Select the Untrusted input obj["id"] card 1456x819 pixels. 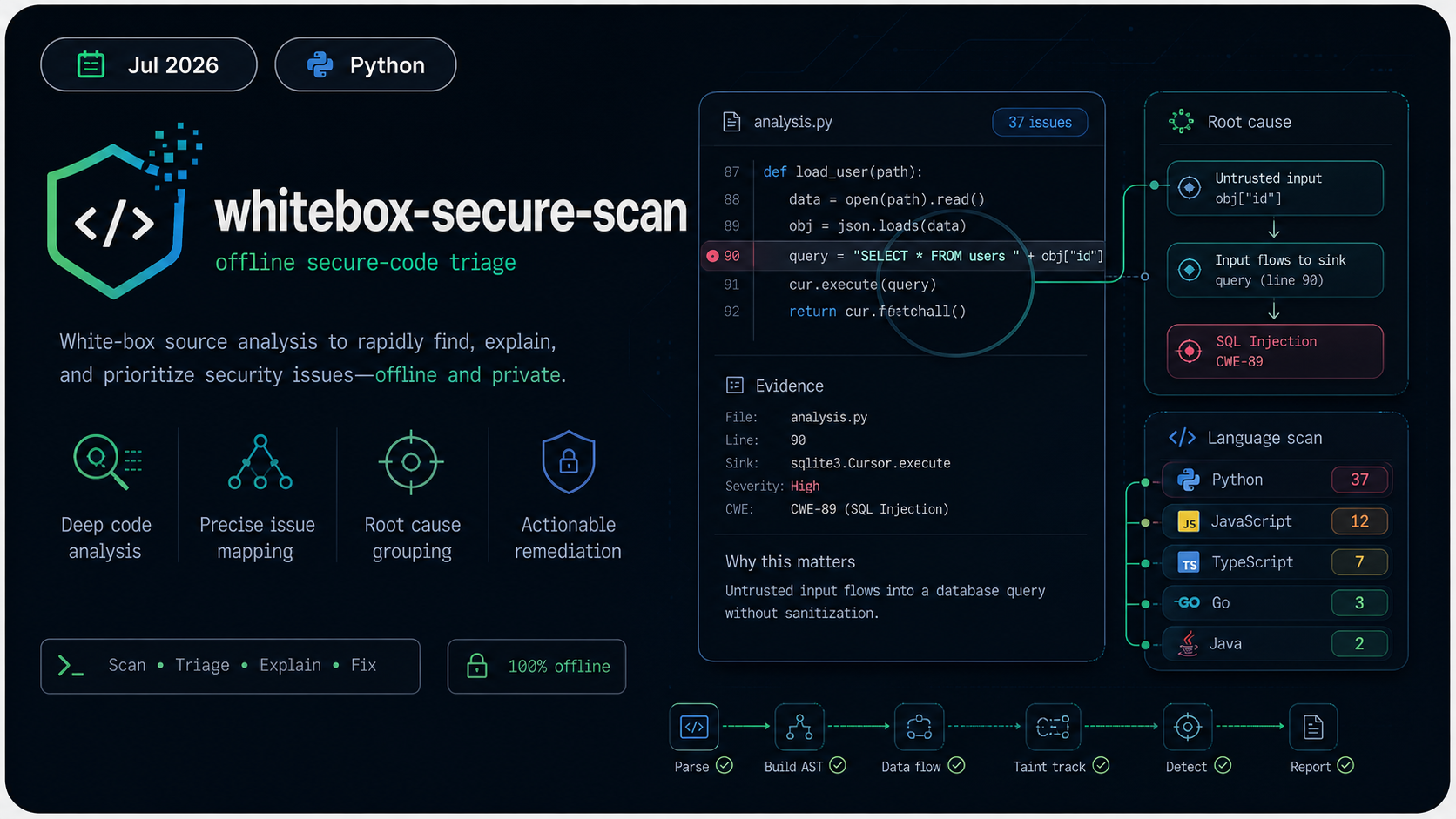coord(1275,188)
